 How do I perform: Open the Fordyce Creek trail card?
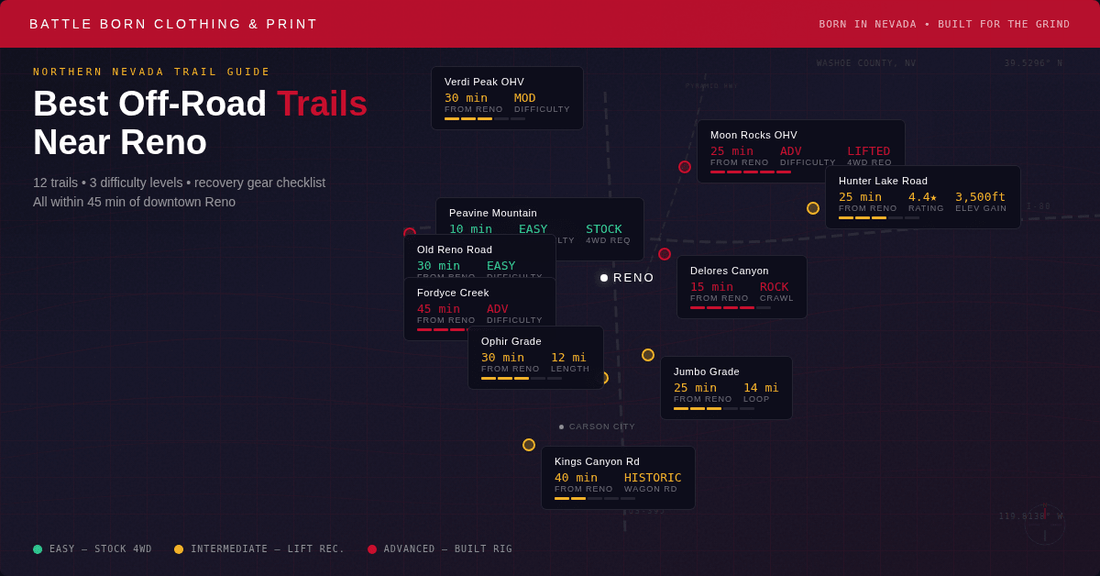pos(479,308)
